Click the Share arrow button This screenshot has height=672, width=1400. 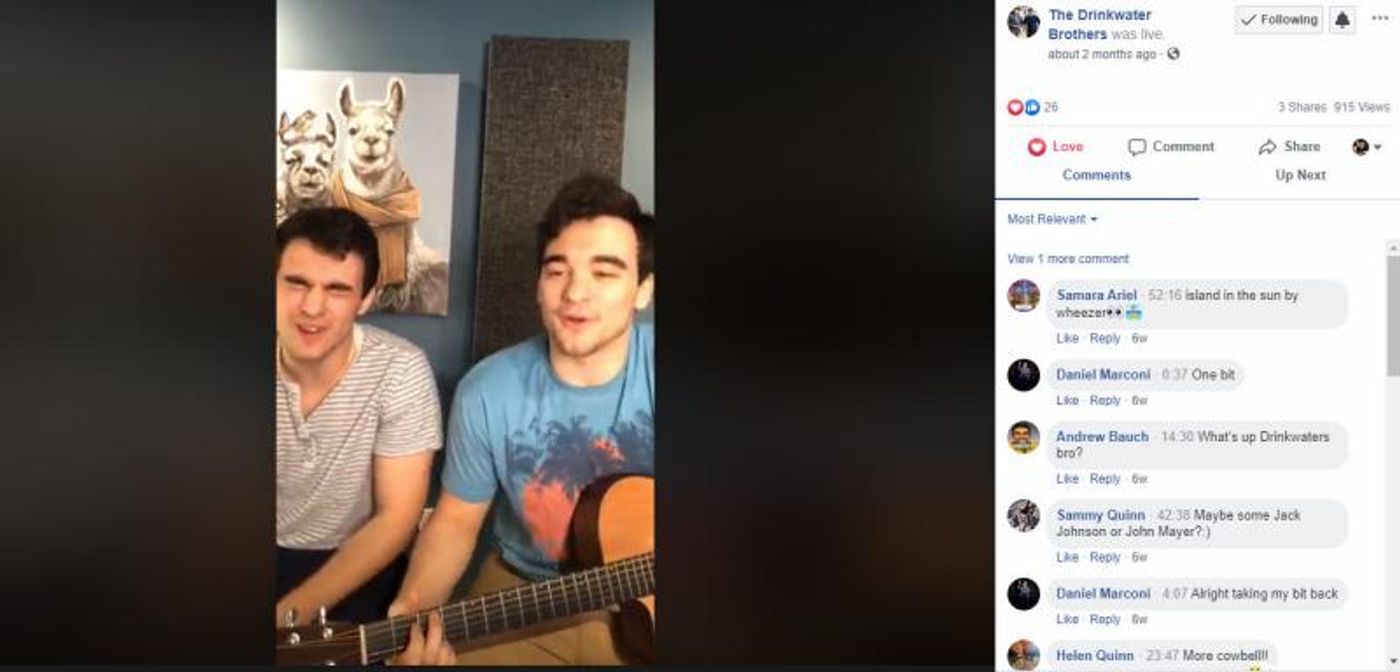[1290, 147]
